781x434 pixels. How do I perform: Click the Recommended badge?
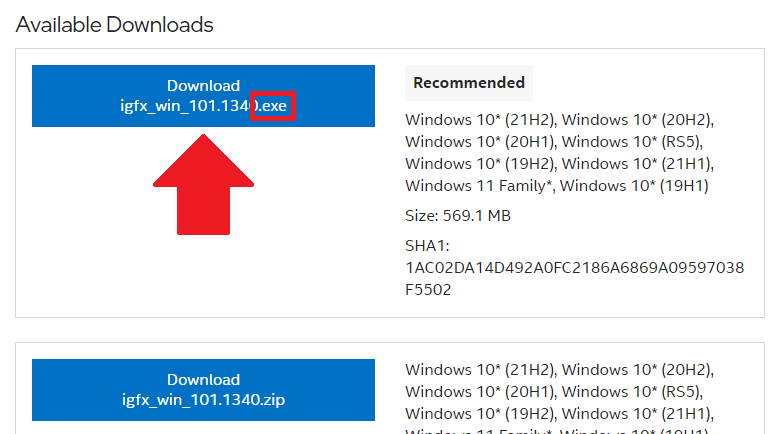pos(469,83)
